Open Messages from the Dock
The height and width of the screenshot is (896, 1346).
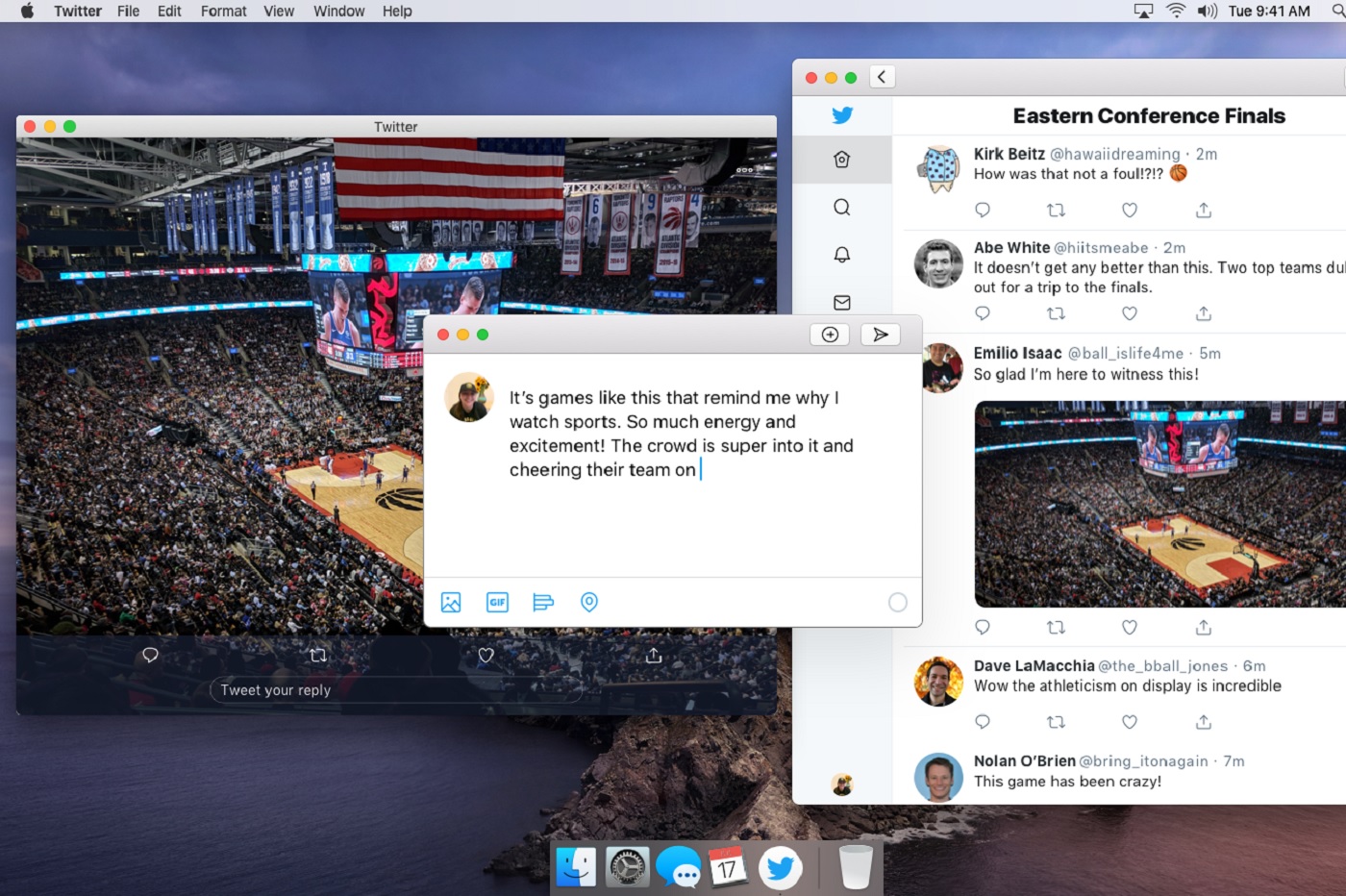click(x=678, y=867)
